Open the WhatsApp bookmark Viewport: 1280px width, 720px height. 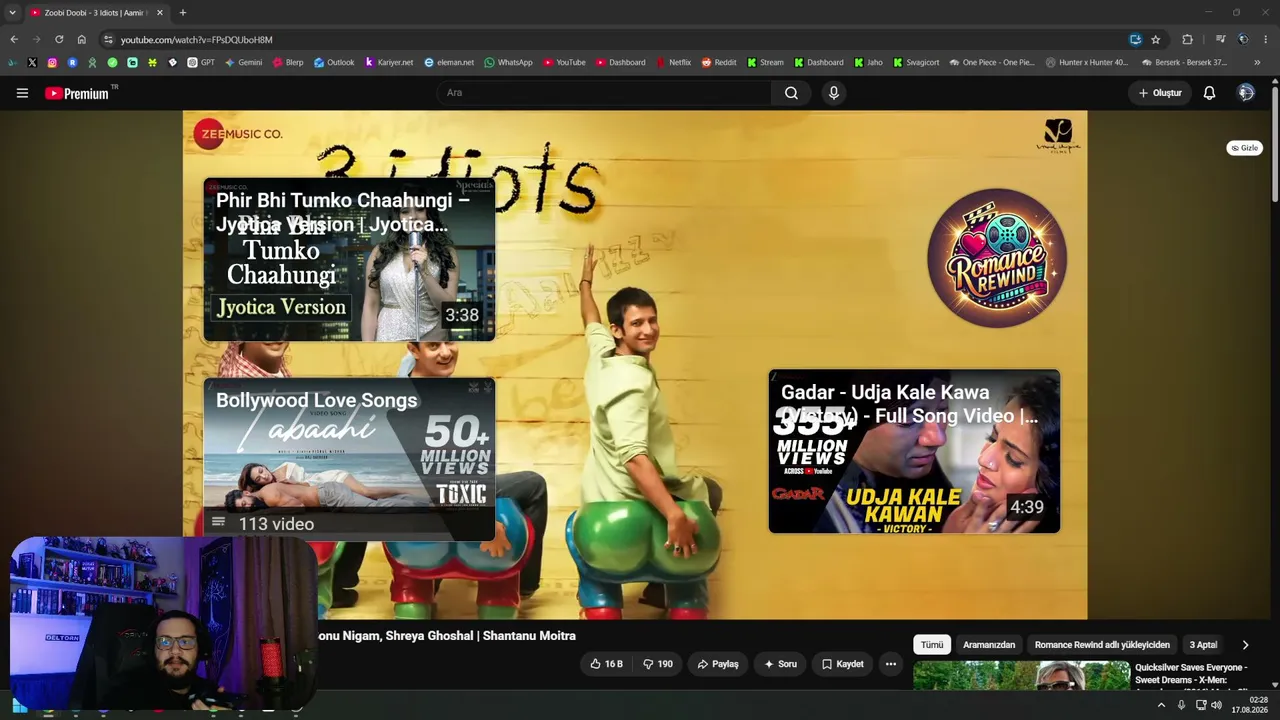508,62
